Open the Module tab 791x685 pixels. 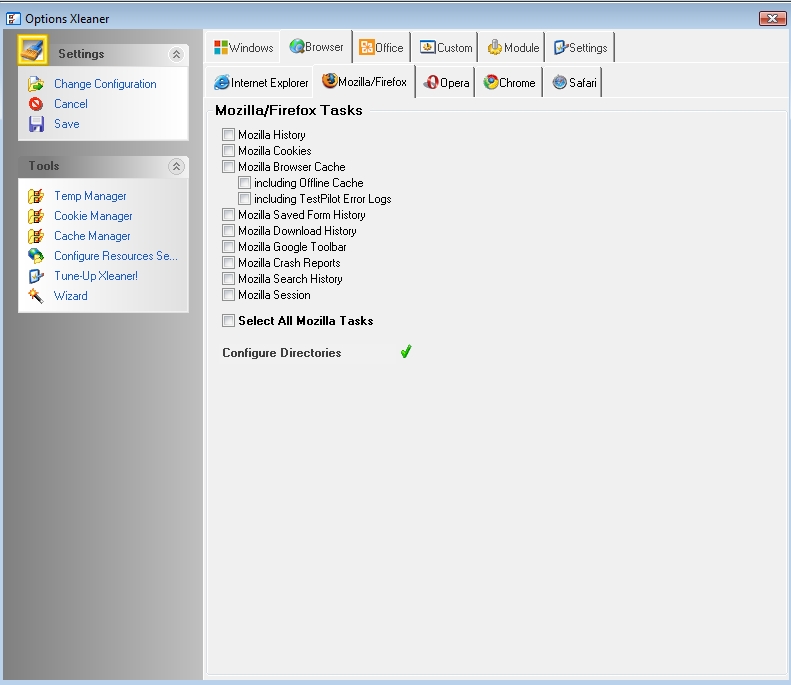[x=513, y=47]
